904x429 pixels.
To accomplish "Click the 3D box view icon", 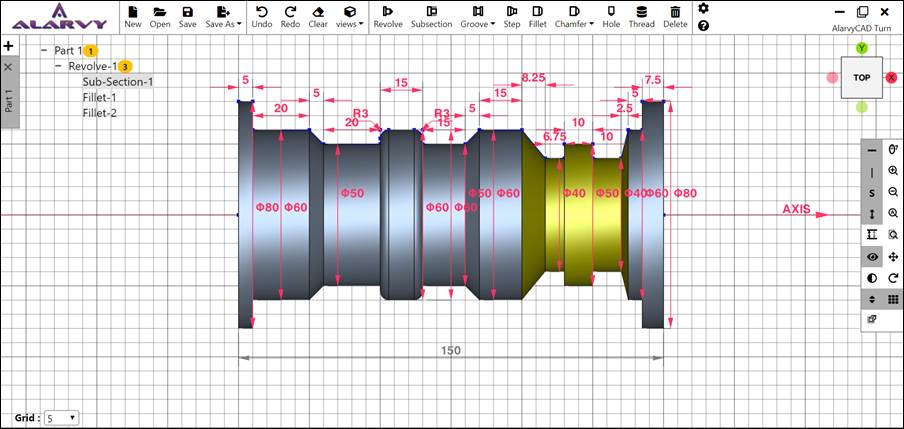I will click(872, 320).
